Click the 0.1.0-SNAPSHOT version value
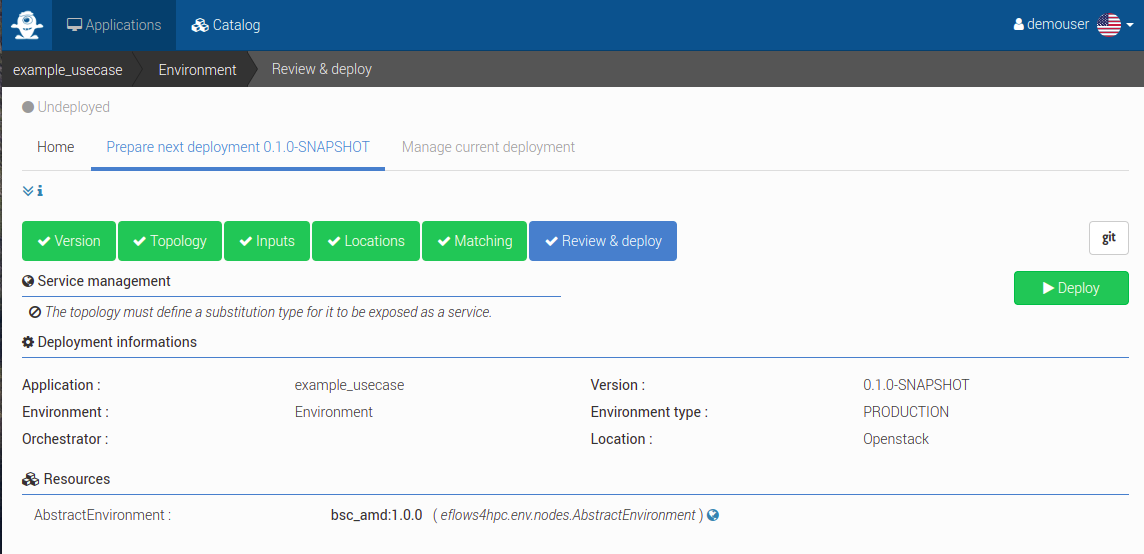Viewport: 1144px width, 554px height. (916, 385)
